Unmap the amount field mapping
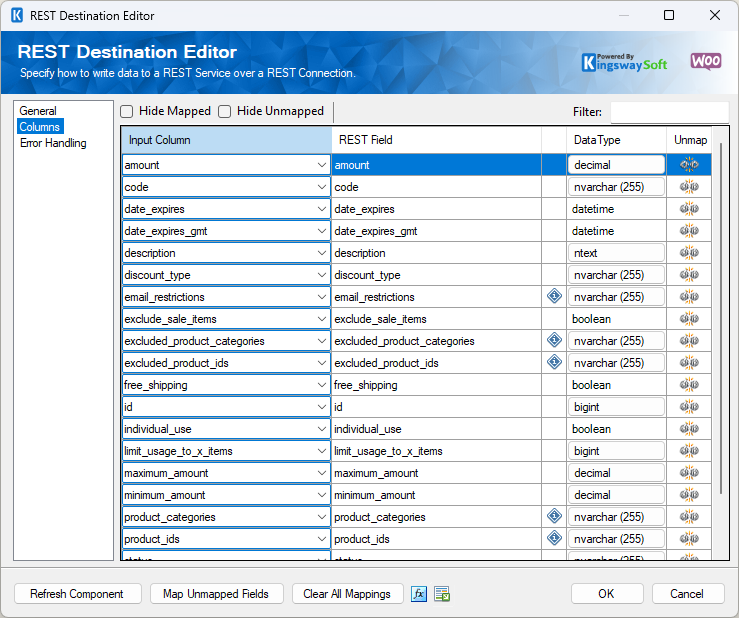739x618 pixels. coord(689,165)
